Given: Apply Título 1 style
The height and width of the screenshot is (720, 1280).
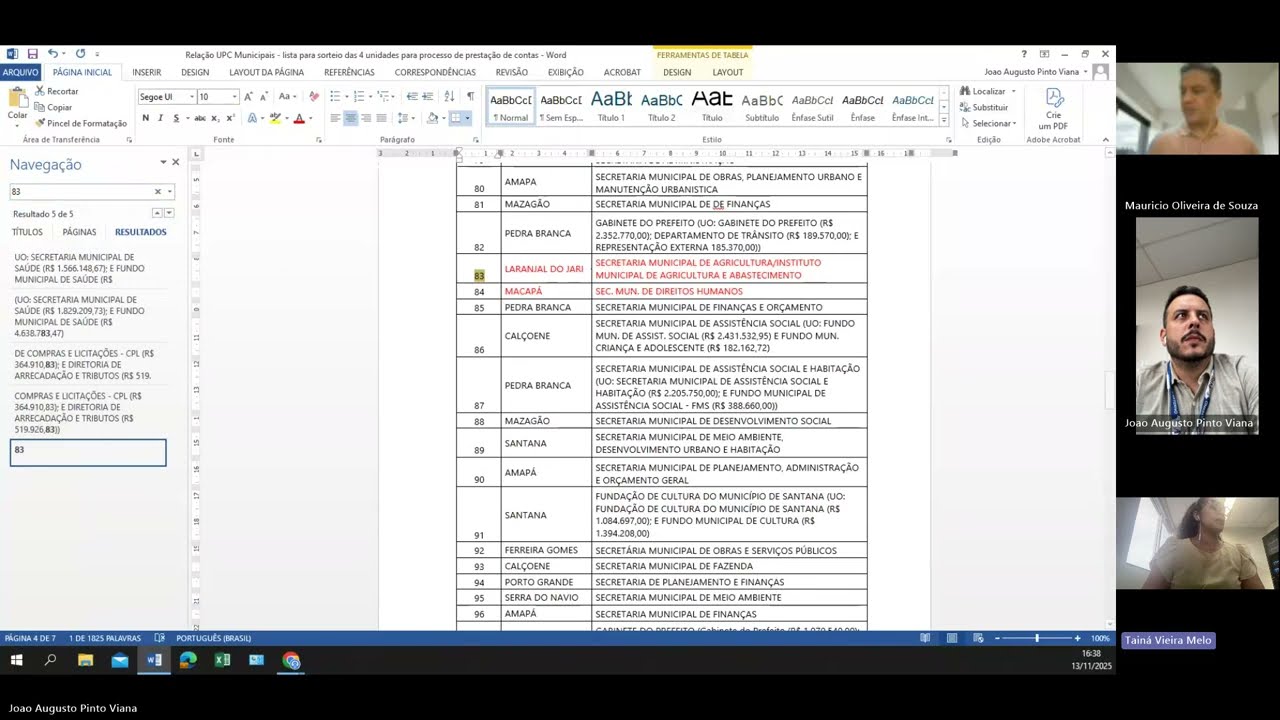Looking at the screenshot, I should (611, 106).
